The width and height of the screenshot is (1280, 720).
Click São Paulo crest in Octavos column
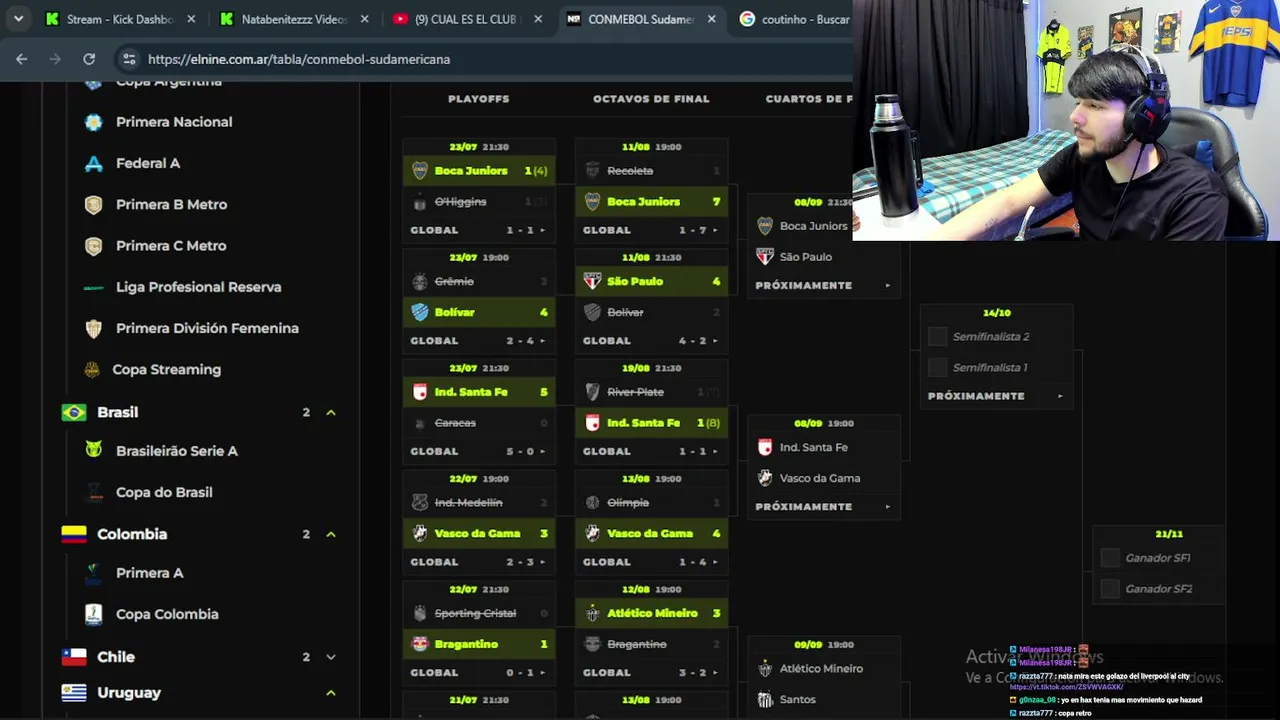(x=592, y=281)
